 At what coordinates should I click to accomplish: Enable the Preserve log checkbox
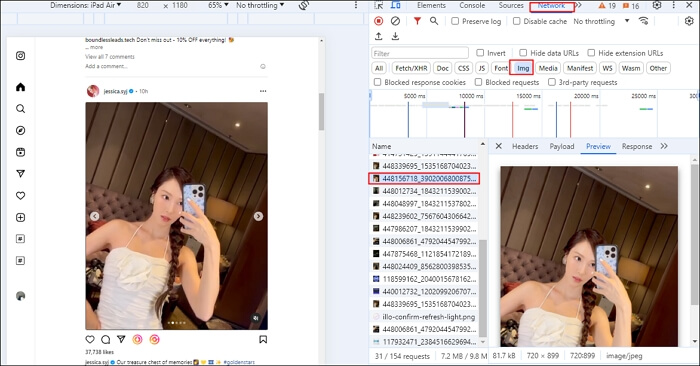[x=455, y=21]
